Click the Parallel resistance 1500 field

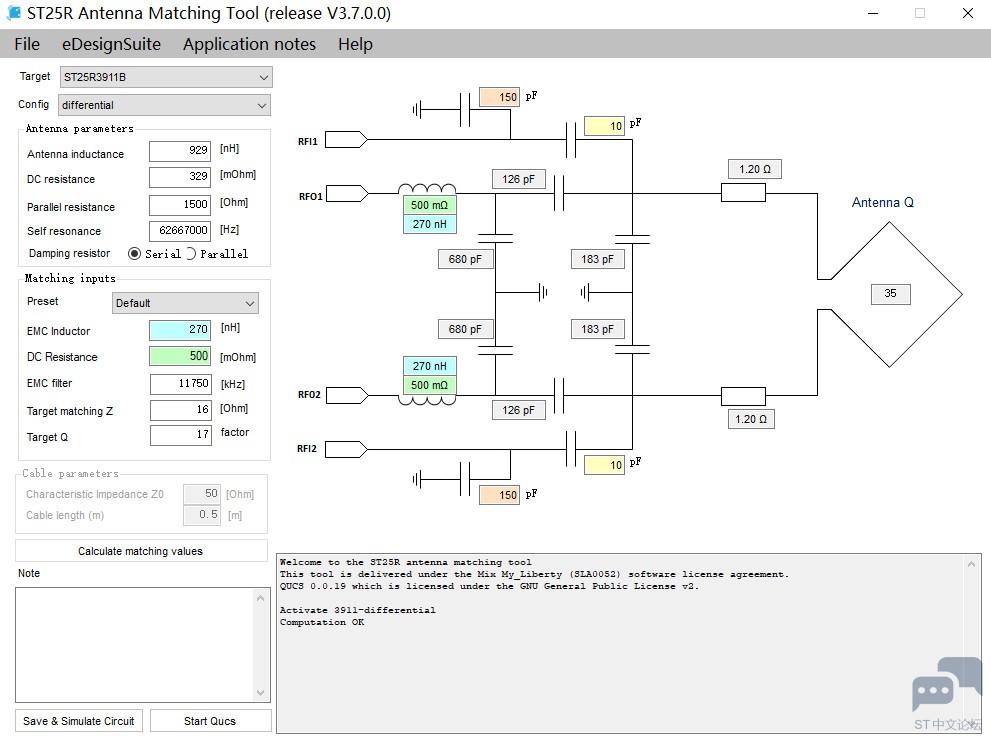(x=179, y=205)
